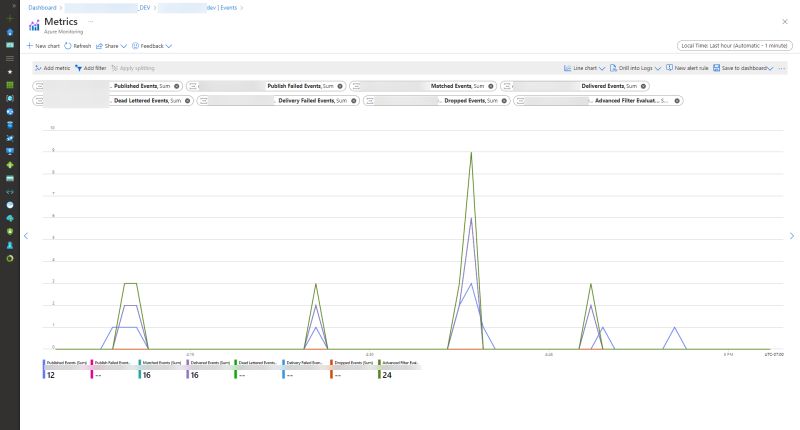Add a new chart
Screen dimensions: 800x430
click(43, 46)
